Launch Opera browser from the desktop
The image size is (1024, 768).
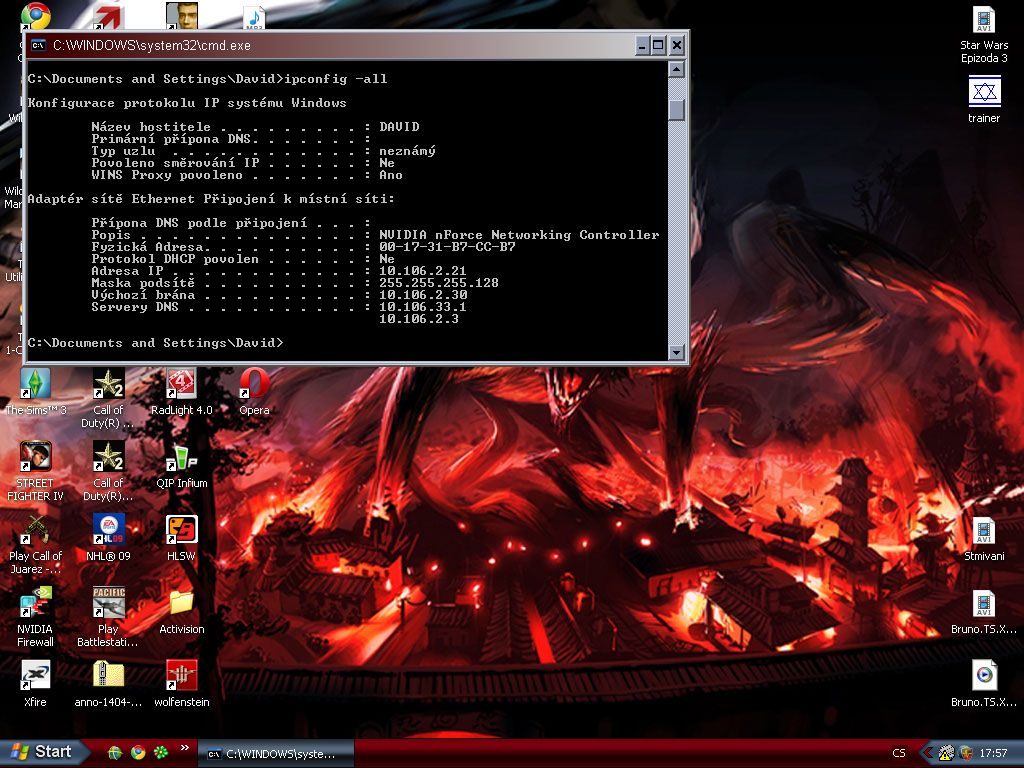point(254,385)
